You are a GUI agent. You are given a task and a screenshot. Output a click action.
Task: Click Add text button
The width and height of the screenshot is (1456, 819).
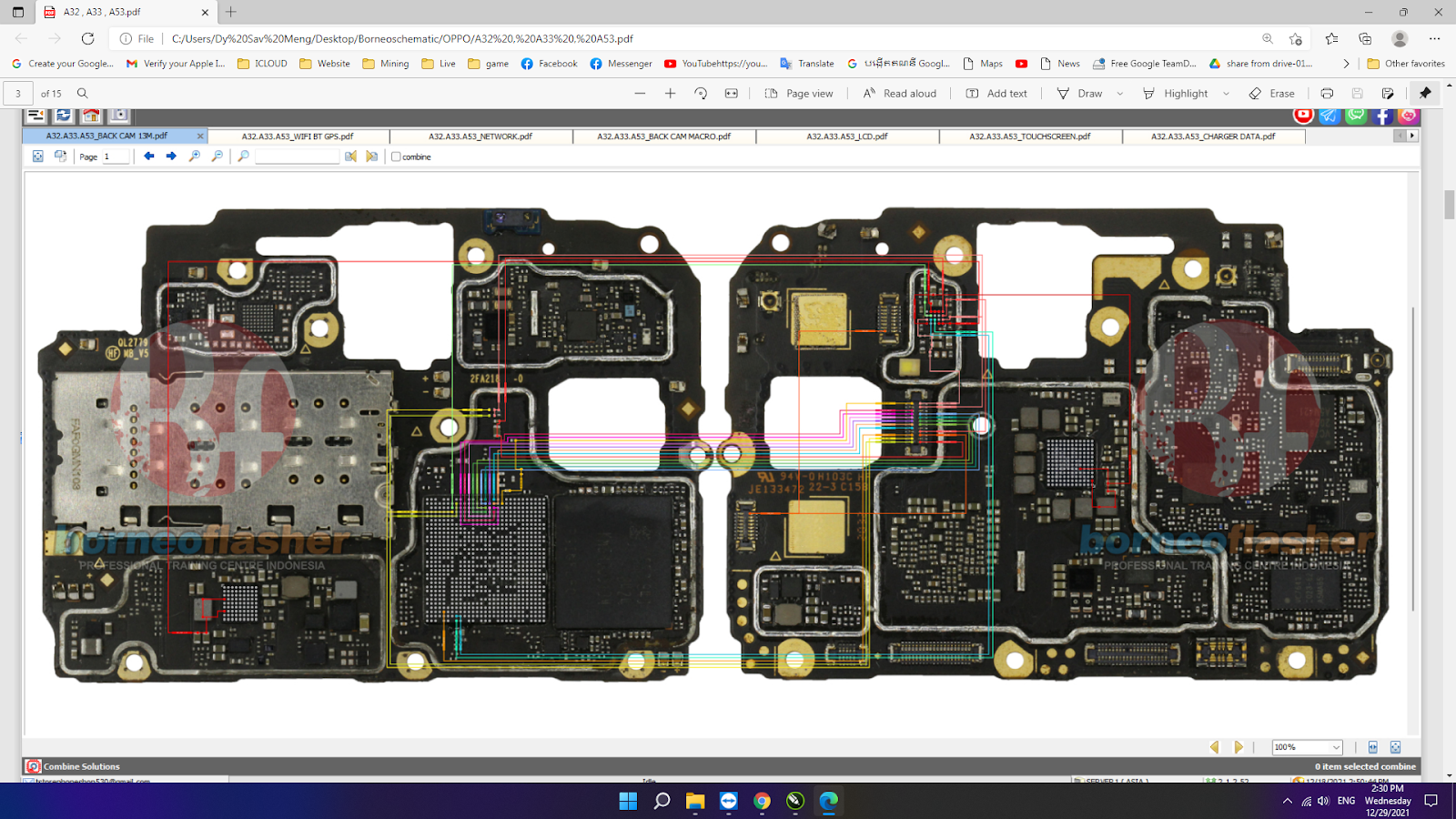tap(996, 94)
